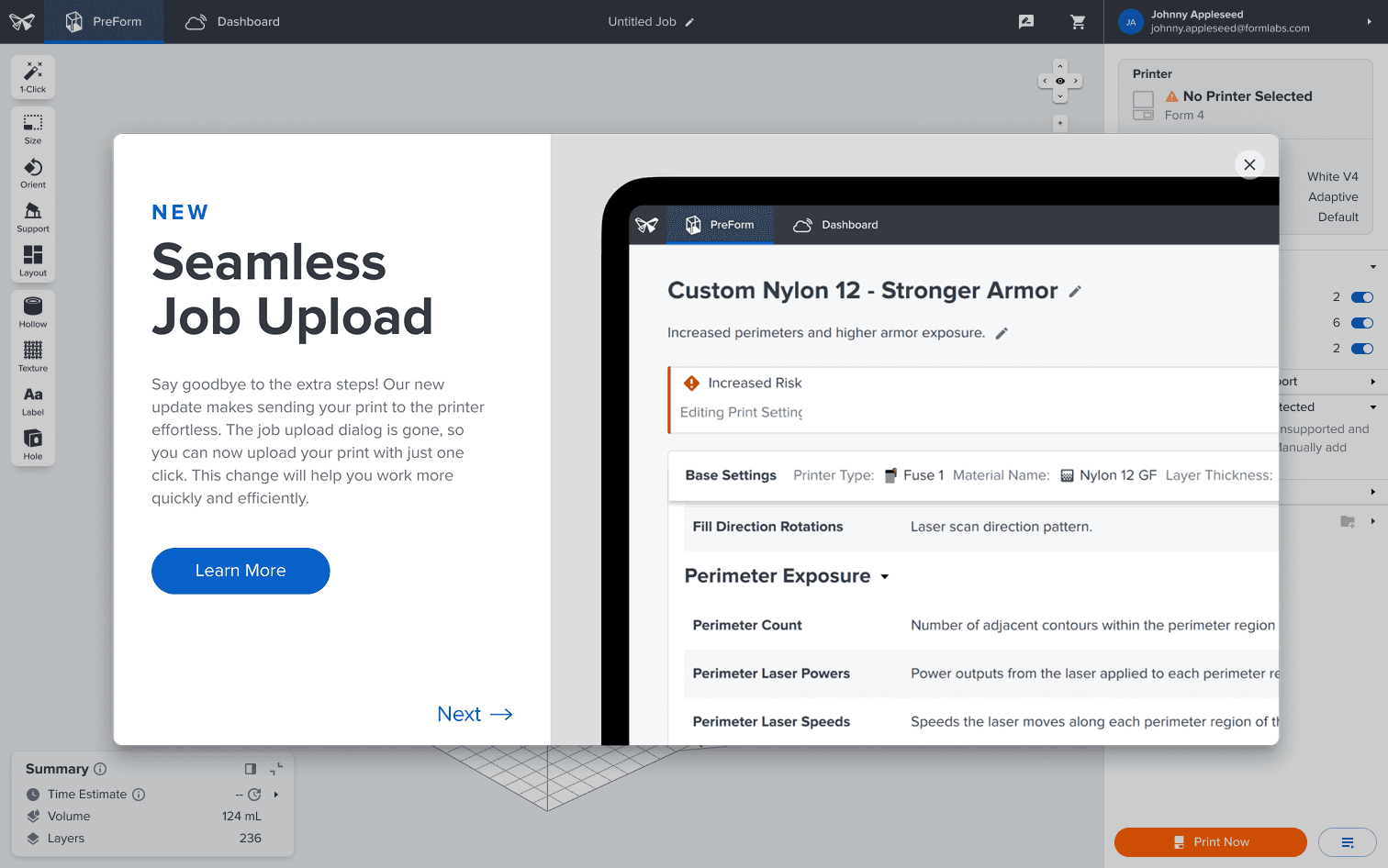Click the view eye icon
Viewport: 1388px width, 868px height.
[x=1060, y=81]
